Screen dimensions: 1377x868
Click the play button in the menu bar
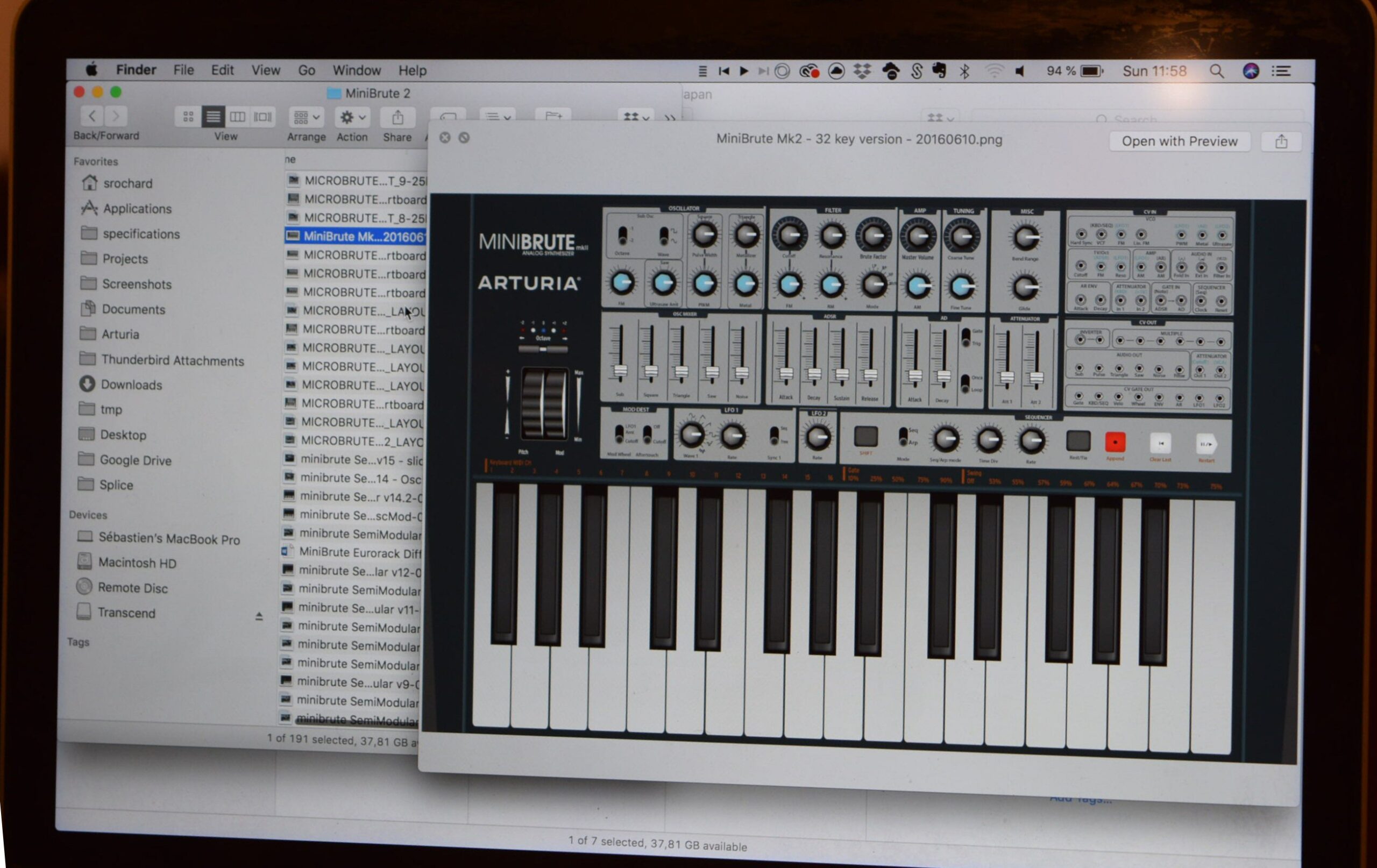[744, 71]
